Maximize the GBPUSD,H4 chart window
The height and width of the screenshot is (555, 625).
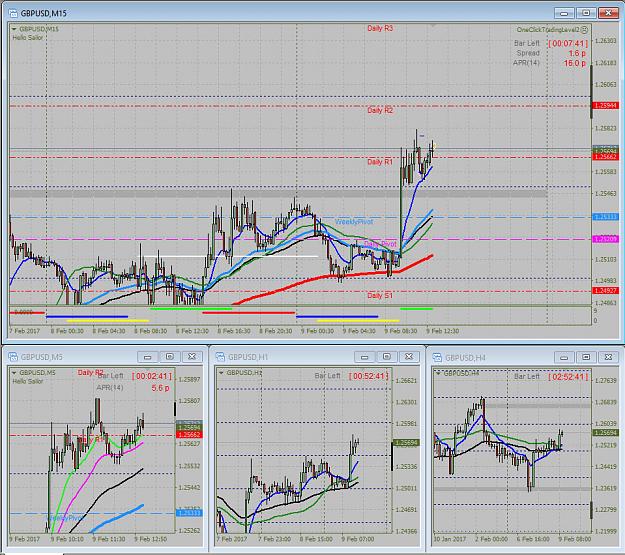point(586,357)
